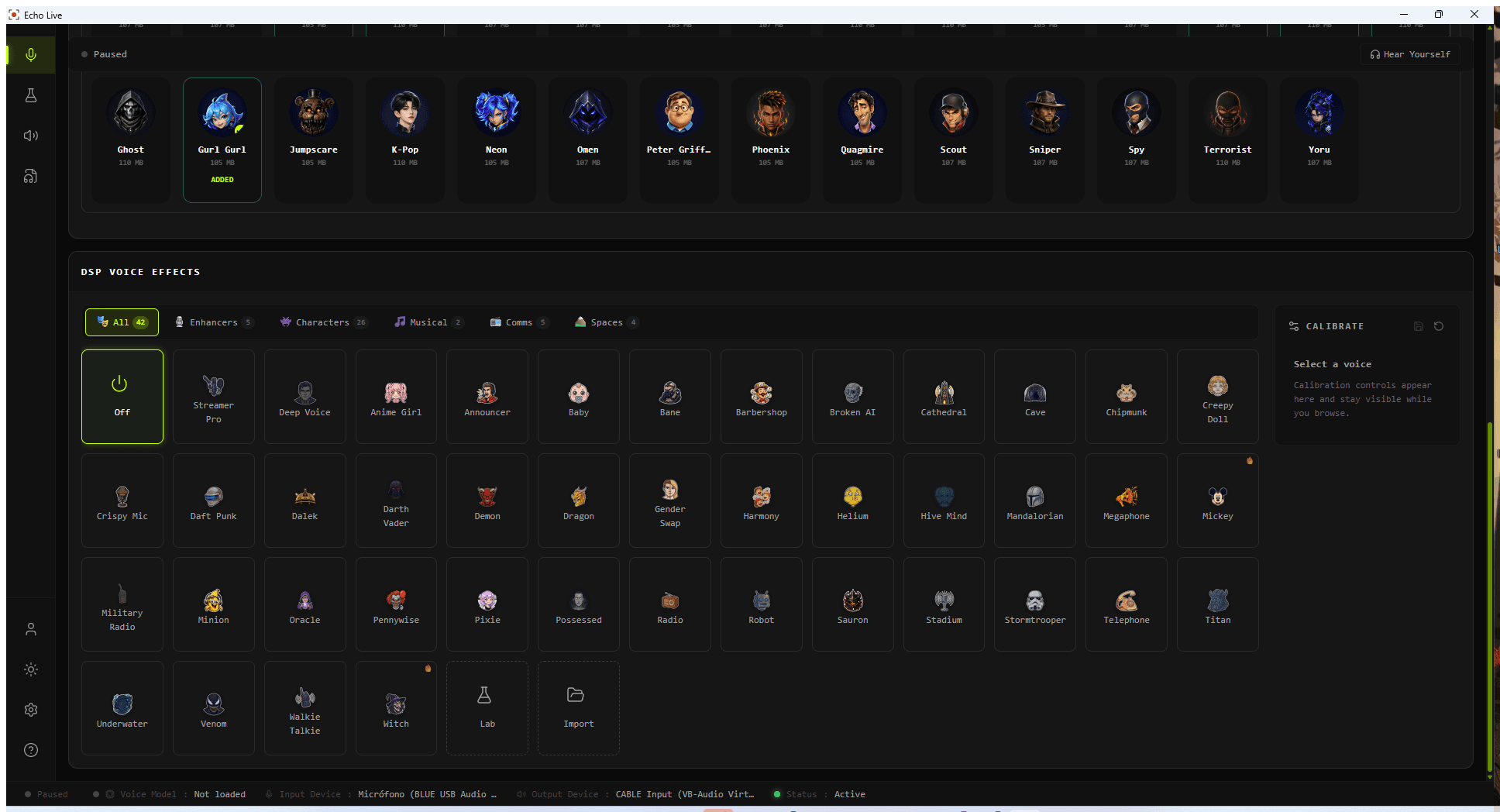This screenshot has width=1500, height=812.
Task: Filter effects by Spaces tab
Action: (607, 322)
